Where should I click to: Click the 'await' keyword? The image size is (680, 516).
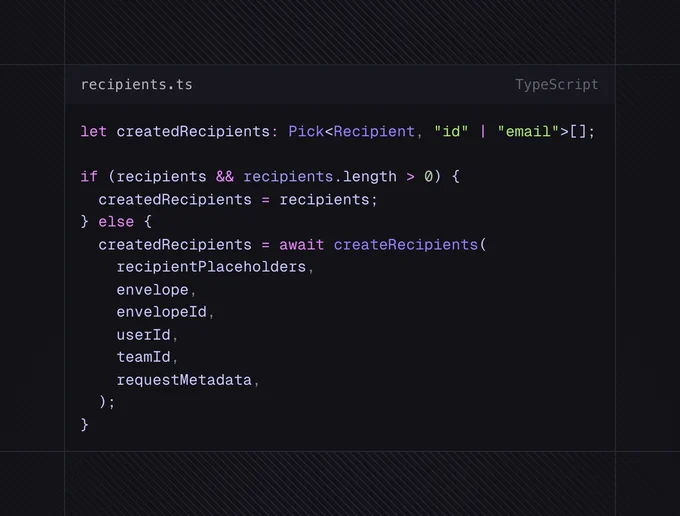301,245
